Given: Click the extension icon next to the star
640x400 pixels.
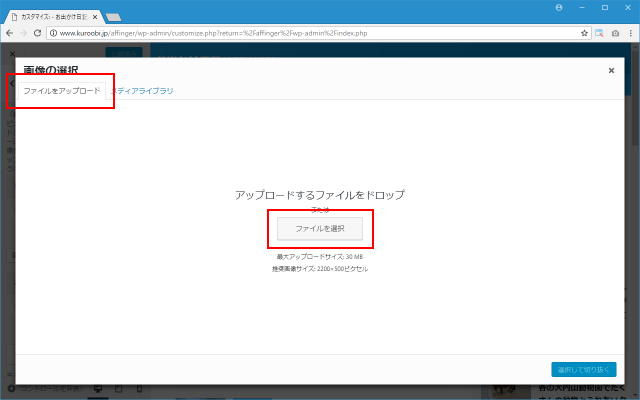Looking at the screenshot, I should tap(599, 33).
